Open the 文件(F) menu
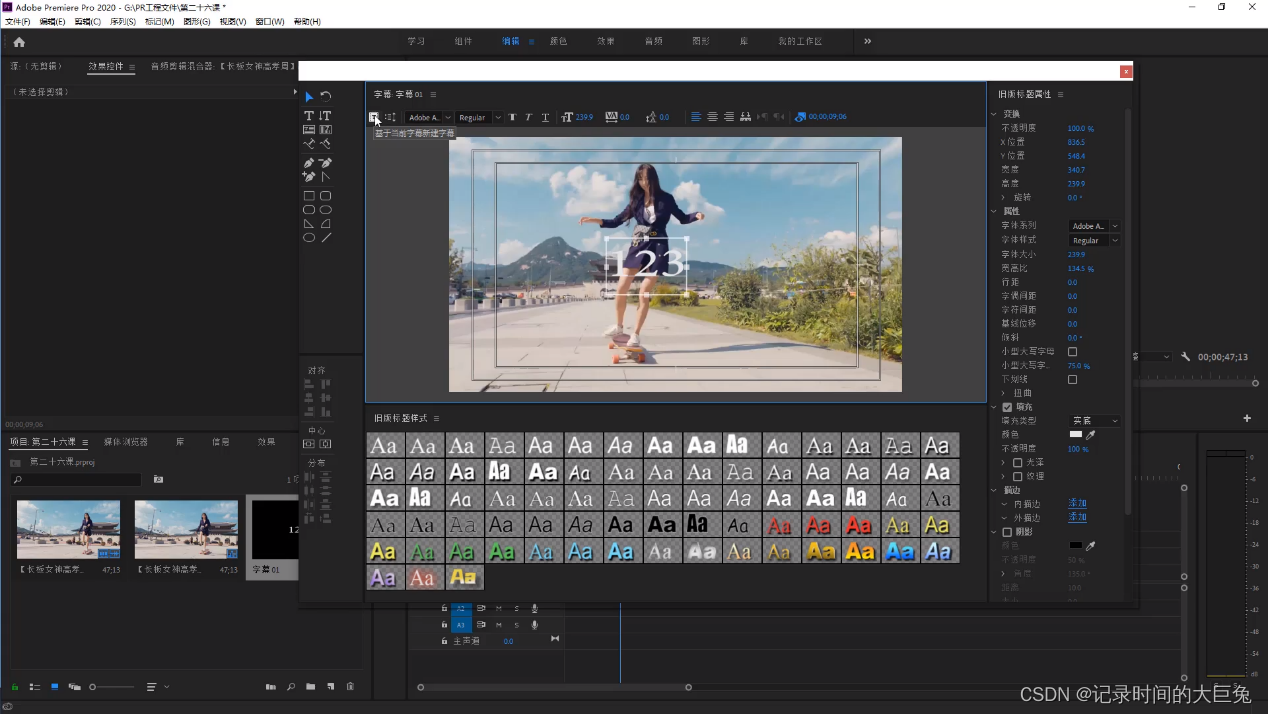This screenshot has width=1268, height=714. tap(18, 21)
